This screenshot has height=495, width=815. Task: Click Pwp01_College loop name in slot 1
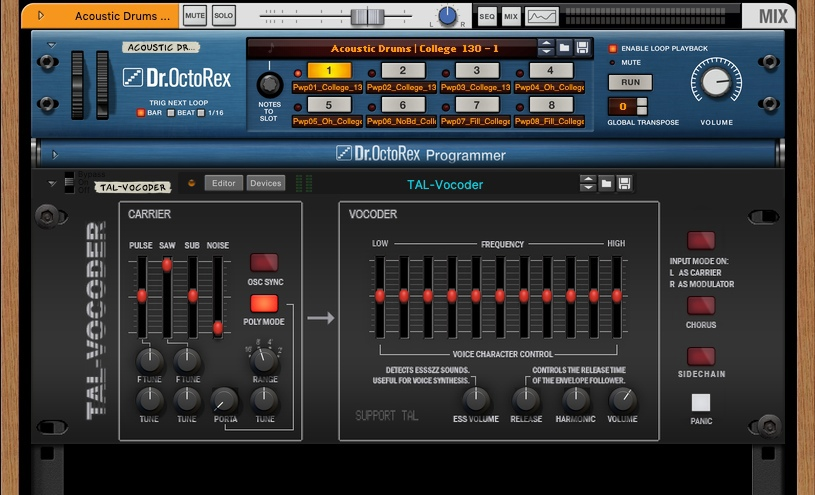click(x=327, y=87)
